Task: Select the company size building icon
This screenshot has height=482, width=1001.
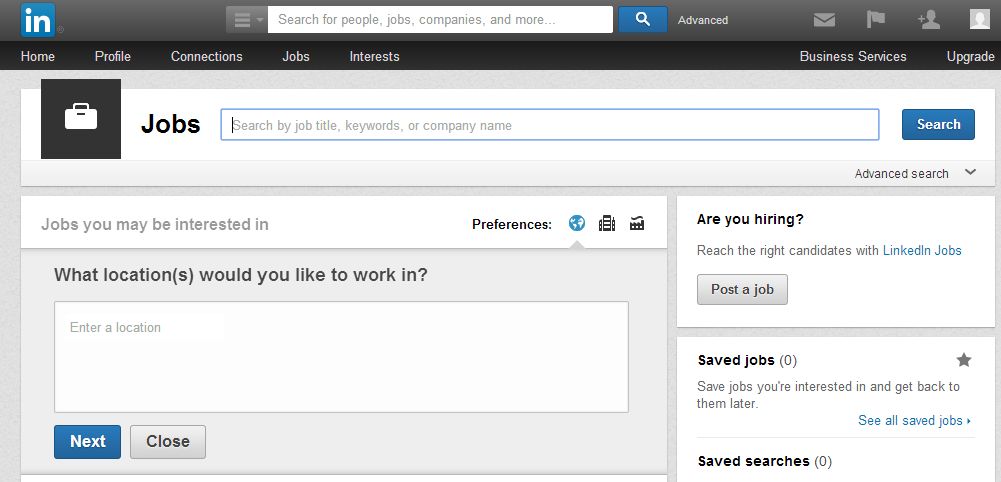Action: (x=607, y=223)
